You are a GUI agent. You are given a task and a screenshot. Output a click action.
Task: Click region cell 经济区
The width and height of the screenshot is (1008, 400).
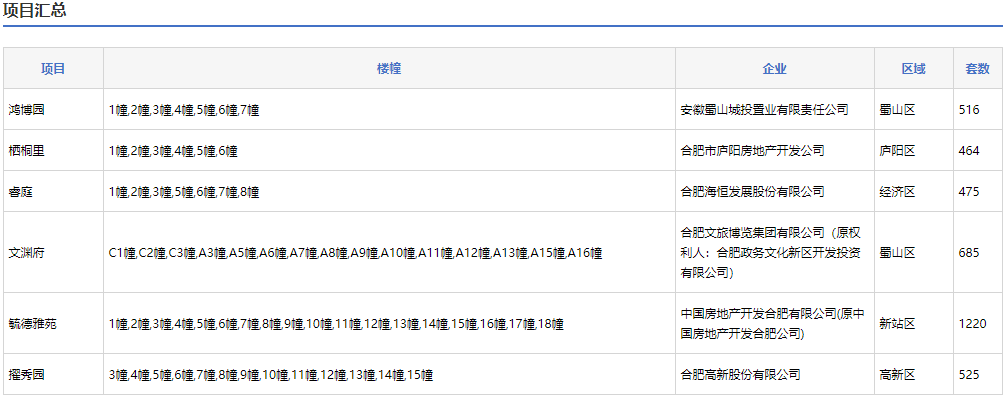coord(897,192)
